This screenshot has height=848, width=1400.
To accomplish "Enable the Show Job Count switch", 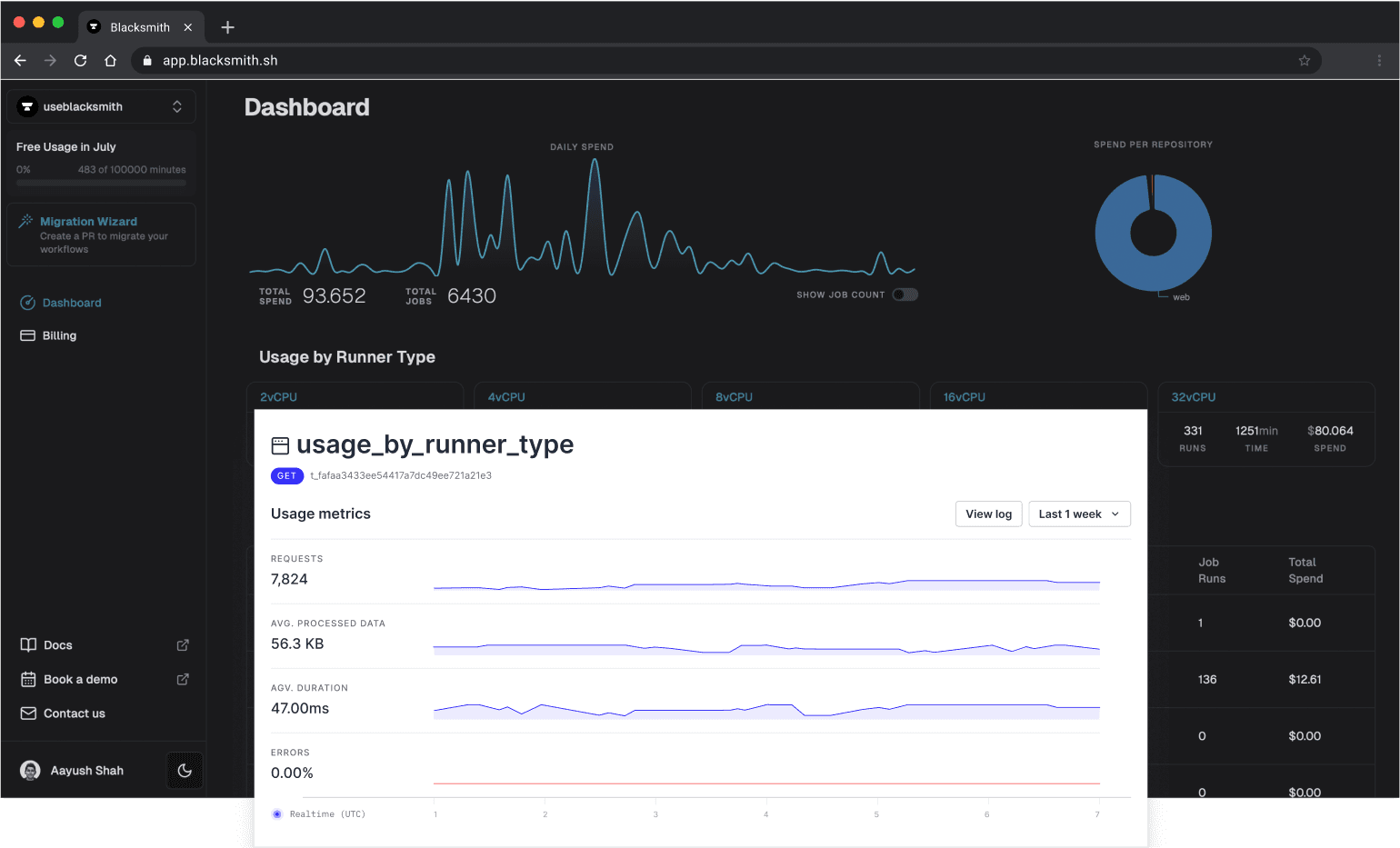I will [905, 294].
